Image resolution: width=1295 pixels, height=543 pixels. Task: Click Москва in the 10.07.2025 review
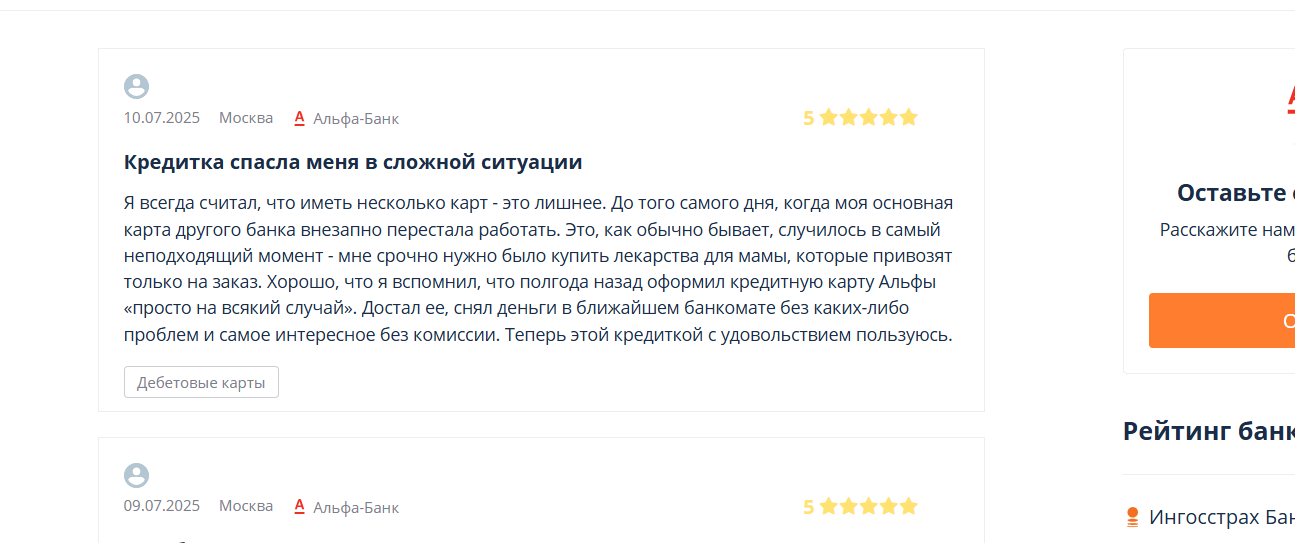(246, 118)
